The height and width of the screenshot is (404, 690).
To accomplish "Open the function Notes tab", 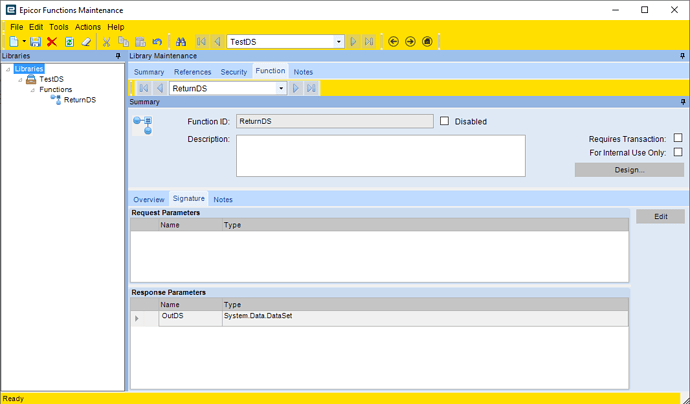I will [x=223, y=199].
